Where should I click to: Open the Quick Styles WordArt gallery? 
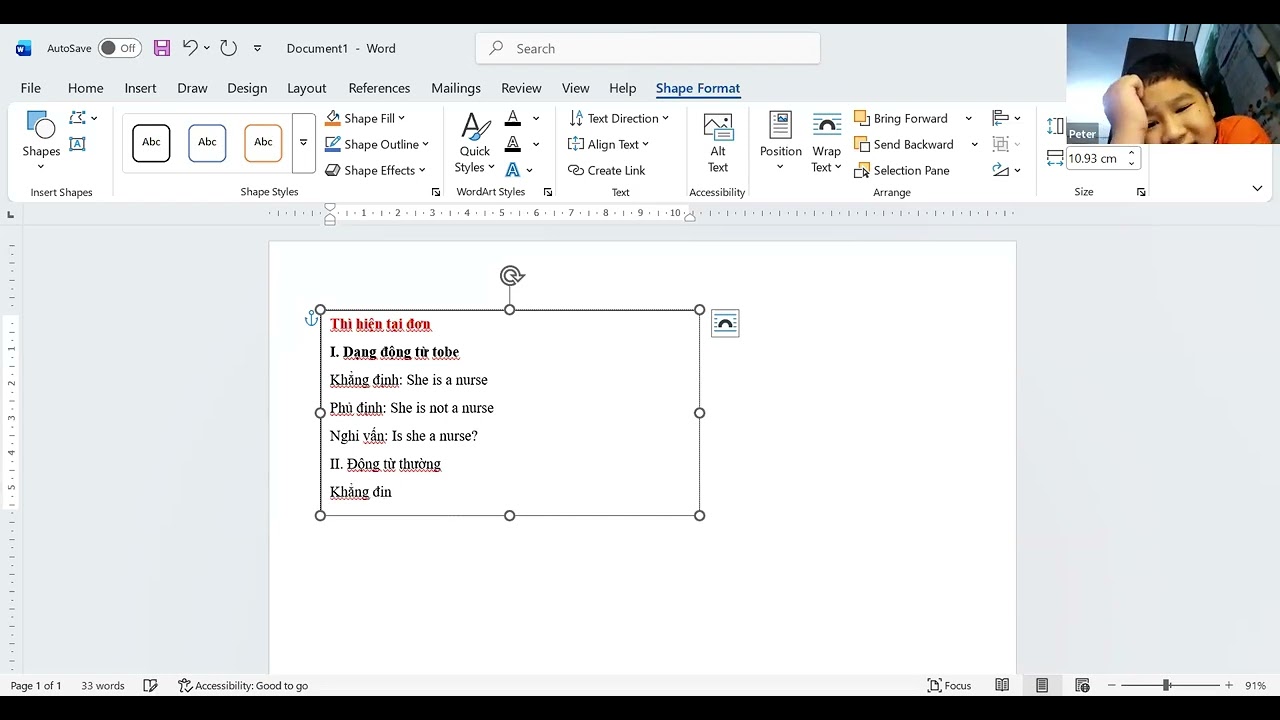(x=475, y=143)
